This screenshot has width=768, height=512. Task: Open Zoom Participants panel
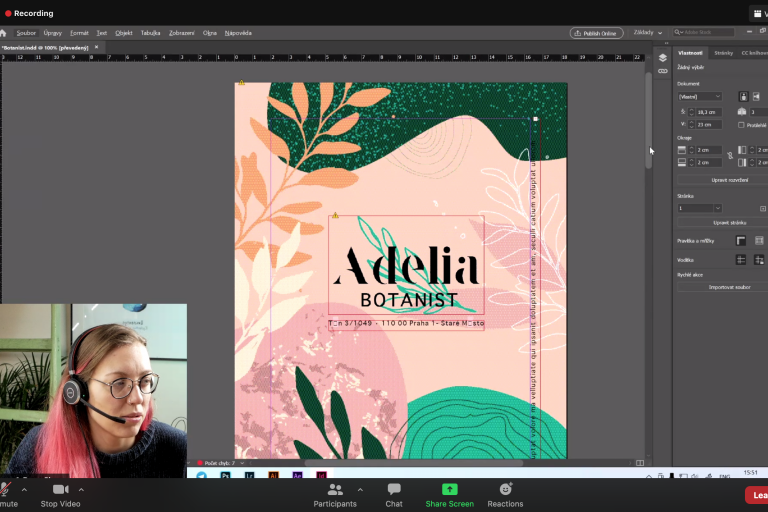tap(334, 494)
